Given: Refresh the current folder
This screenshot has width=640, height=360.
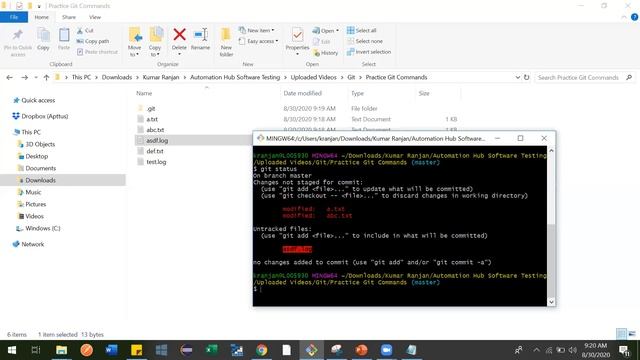Looking at the screenshot, I should (527, 77).
